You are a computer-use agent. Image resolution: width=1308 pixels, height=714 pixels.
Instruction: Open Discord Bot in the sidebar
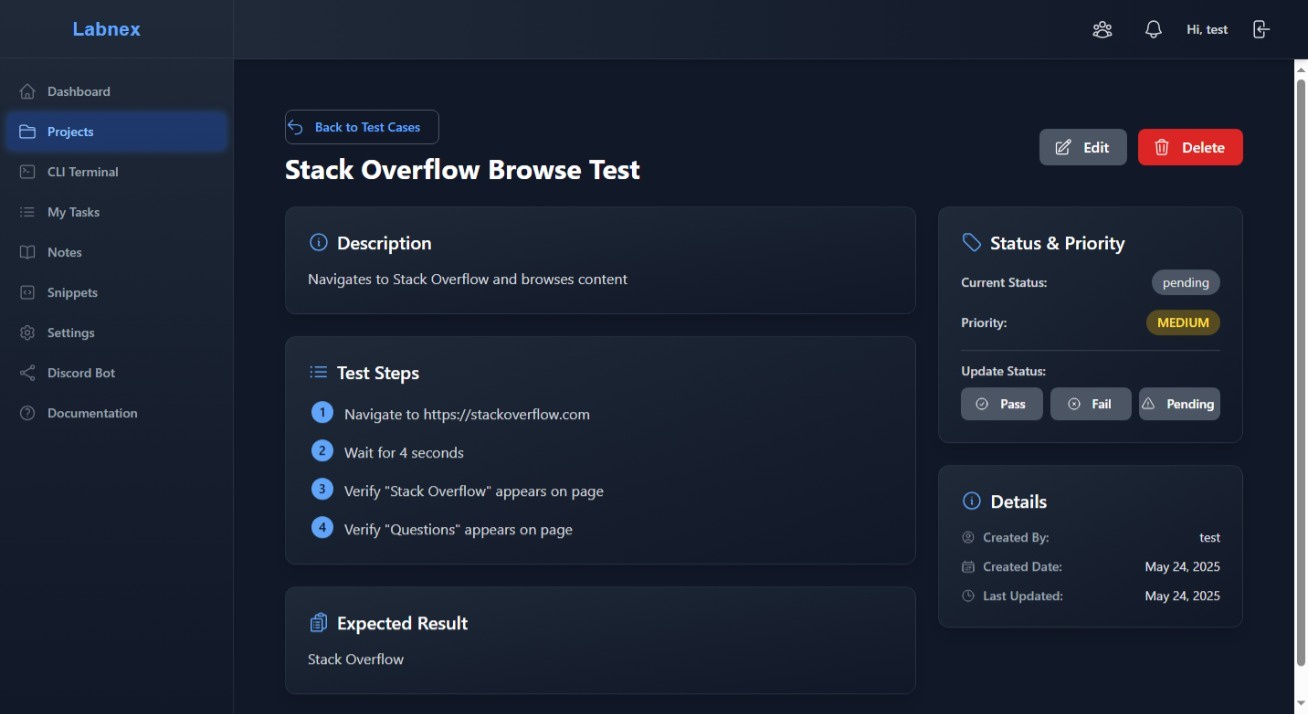116,372
